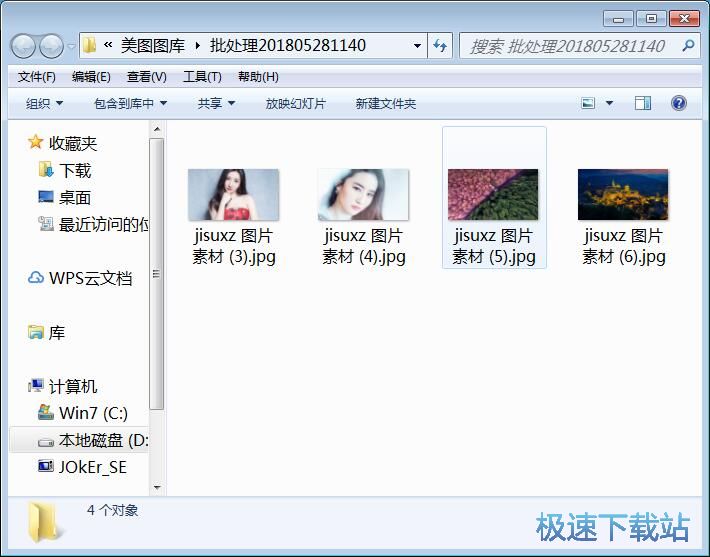The height and width of the screenshot is (557, 710).
Task: Open JOkEr_SE in navigation pane
Action: (93, 467)
